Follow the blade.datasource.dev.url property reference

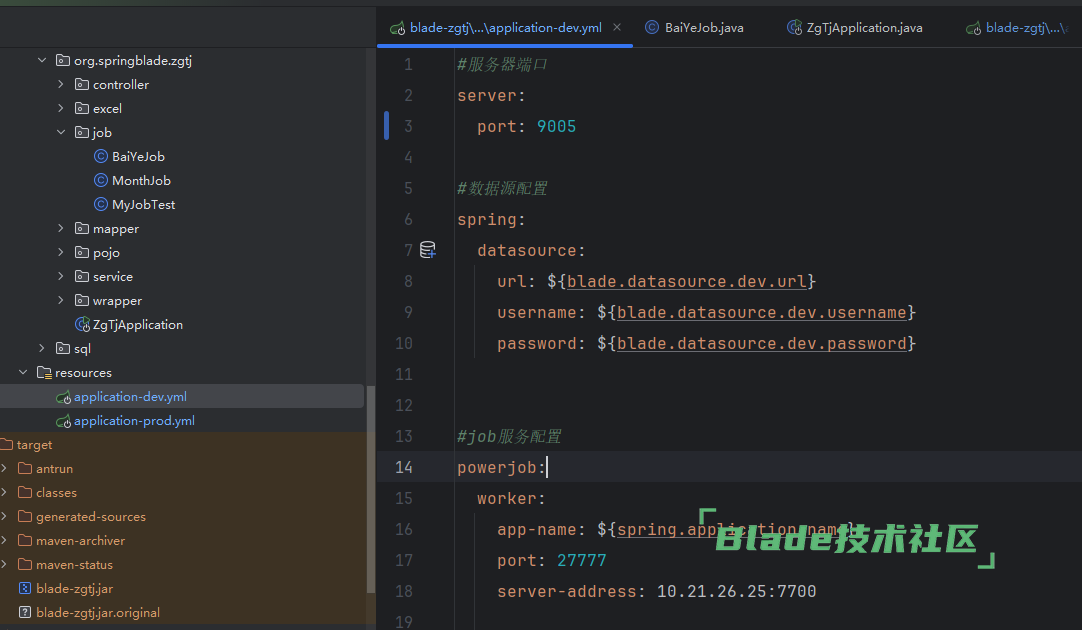pyautogui.click(x=687, y=282)
